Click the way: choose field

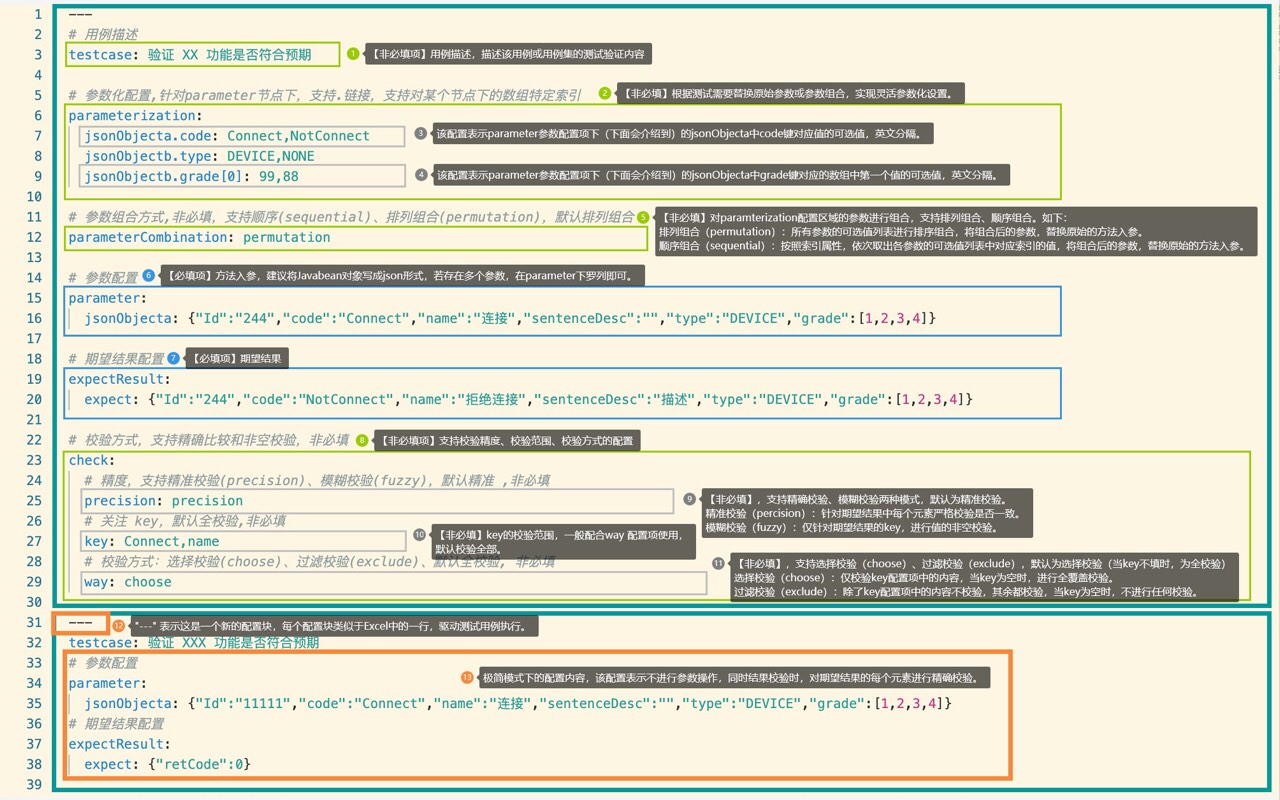pos(393,582)
